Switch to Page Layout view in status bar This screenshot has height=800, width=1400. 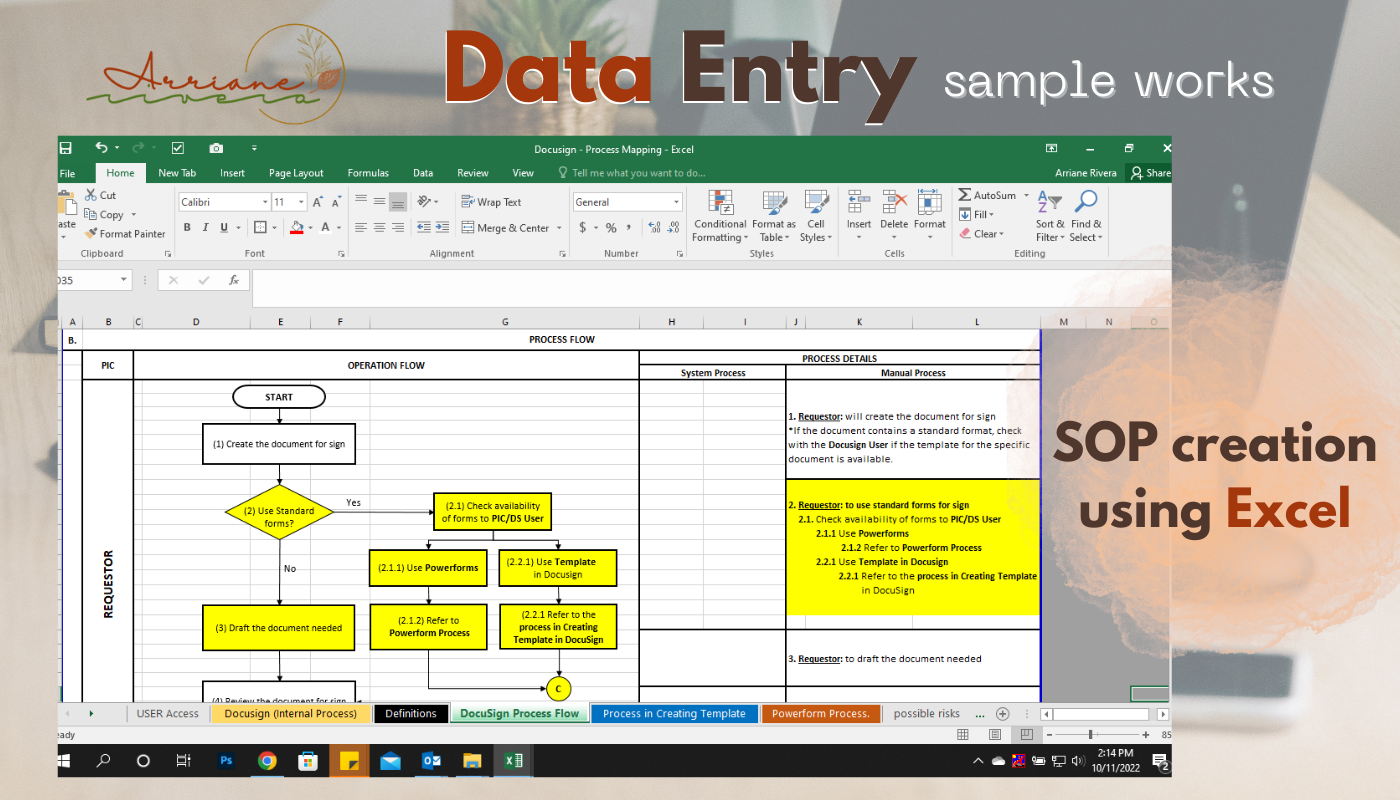994,734
